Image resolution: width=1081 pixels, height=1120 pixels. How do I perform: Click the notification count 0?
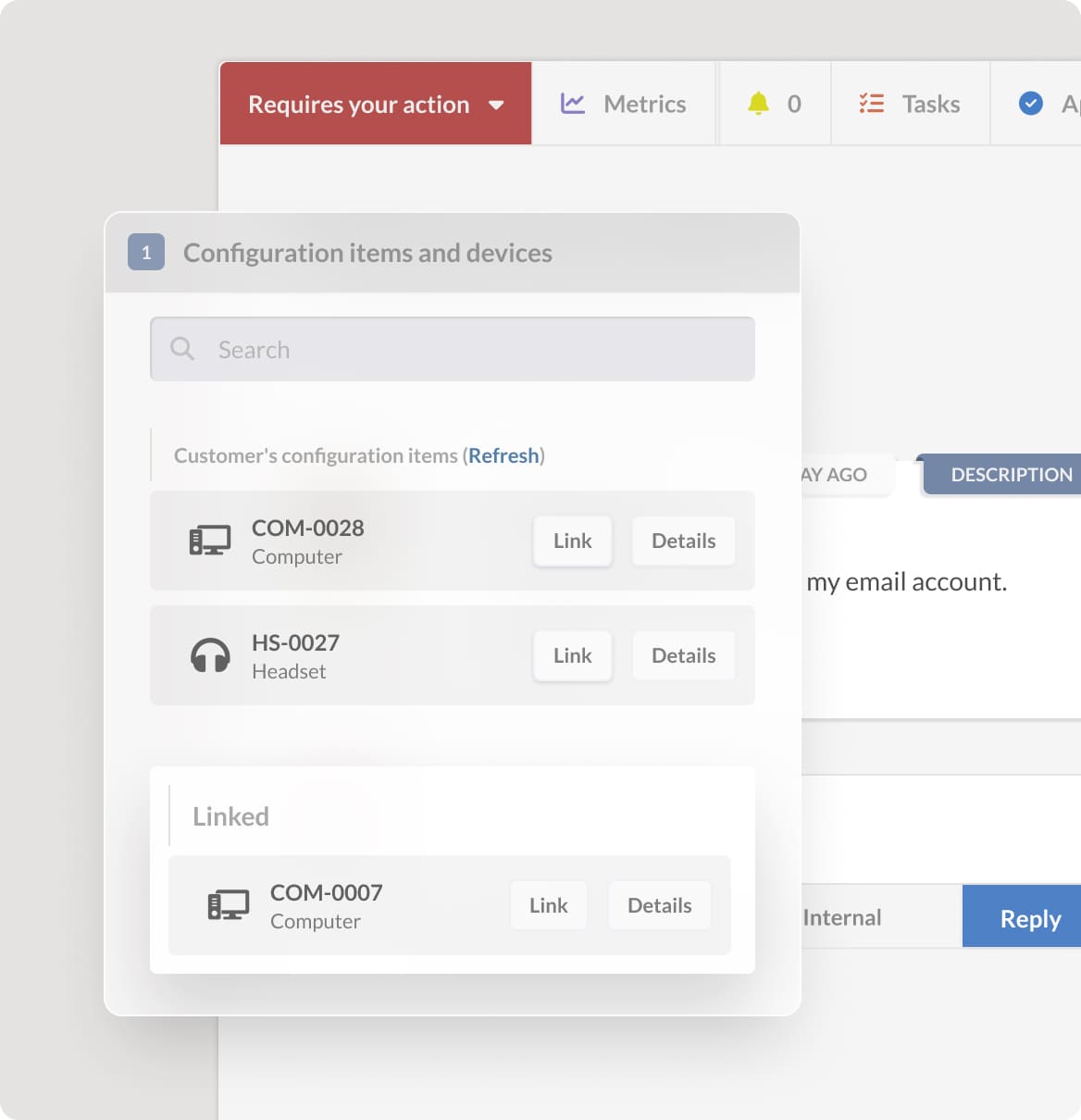pyautogui.click(x=794, y=104)
